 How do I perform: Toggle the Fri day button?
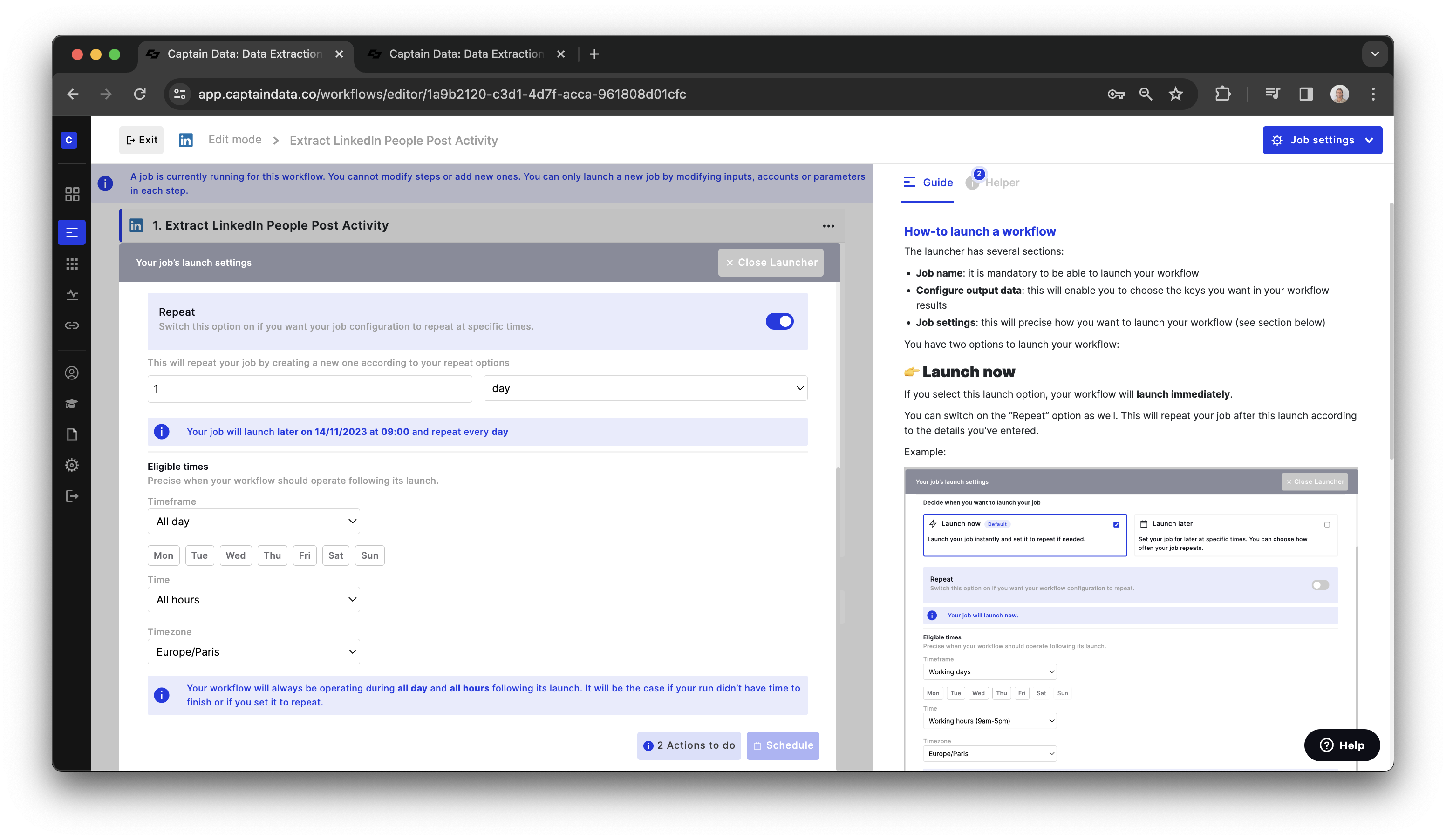[x=305, y=555]
